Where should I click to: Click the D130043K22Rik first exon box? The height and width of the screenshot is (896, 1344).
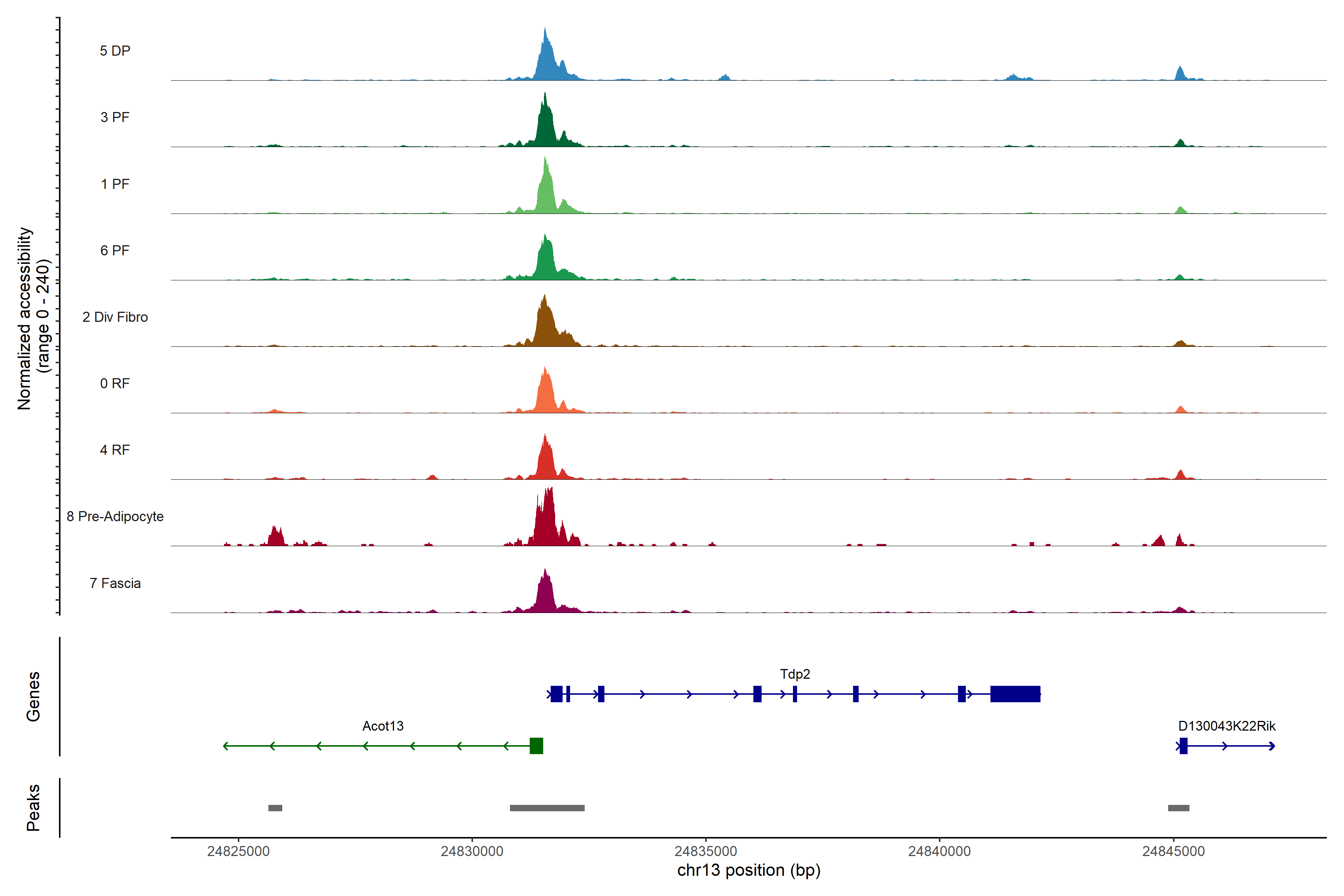pyautogui.click(x=1183, y=746)
